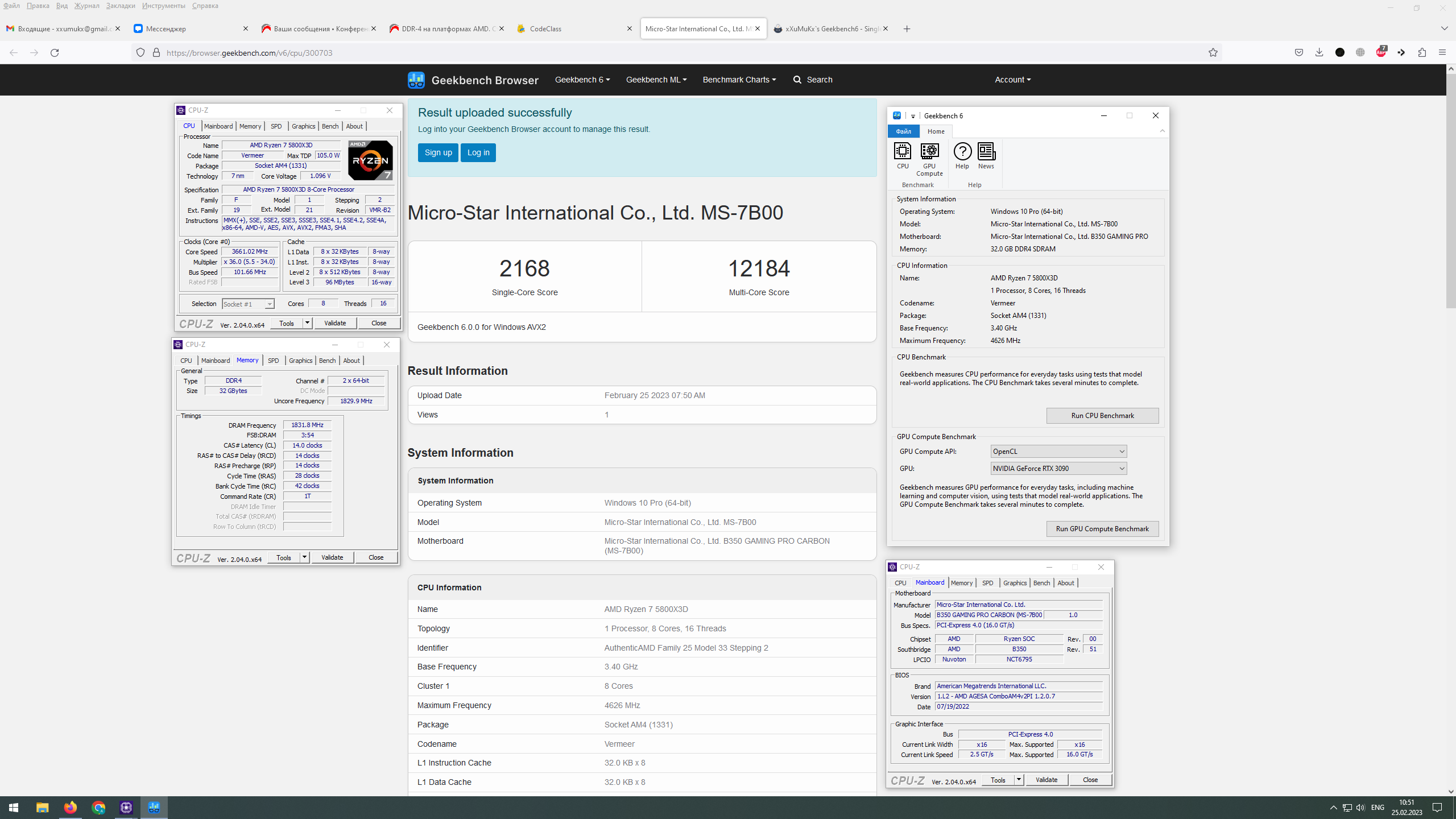Open the list all tabs chevron in Firefox
The width and height of the screenshot is (1456, 819).
click(x=1445, y=28)
